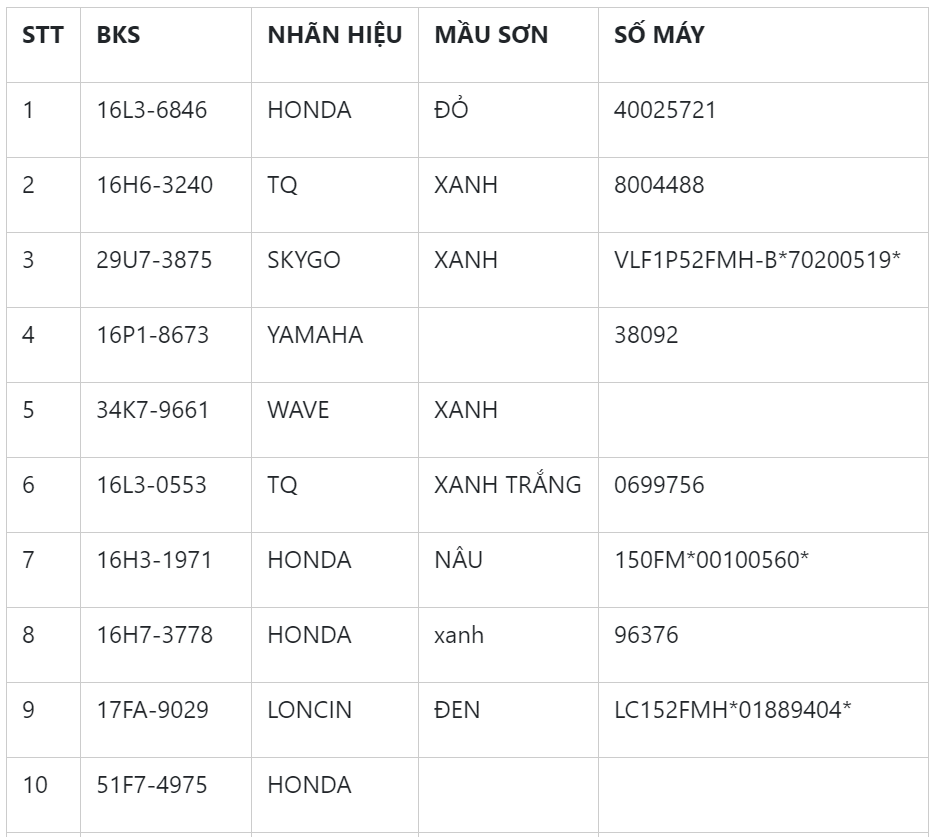This screenshot has width=931, height=837.
Task: Click the BKS column header
Action: coord(118,35)
